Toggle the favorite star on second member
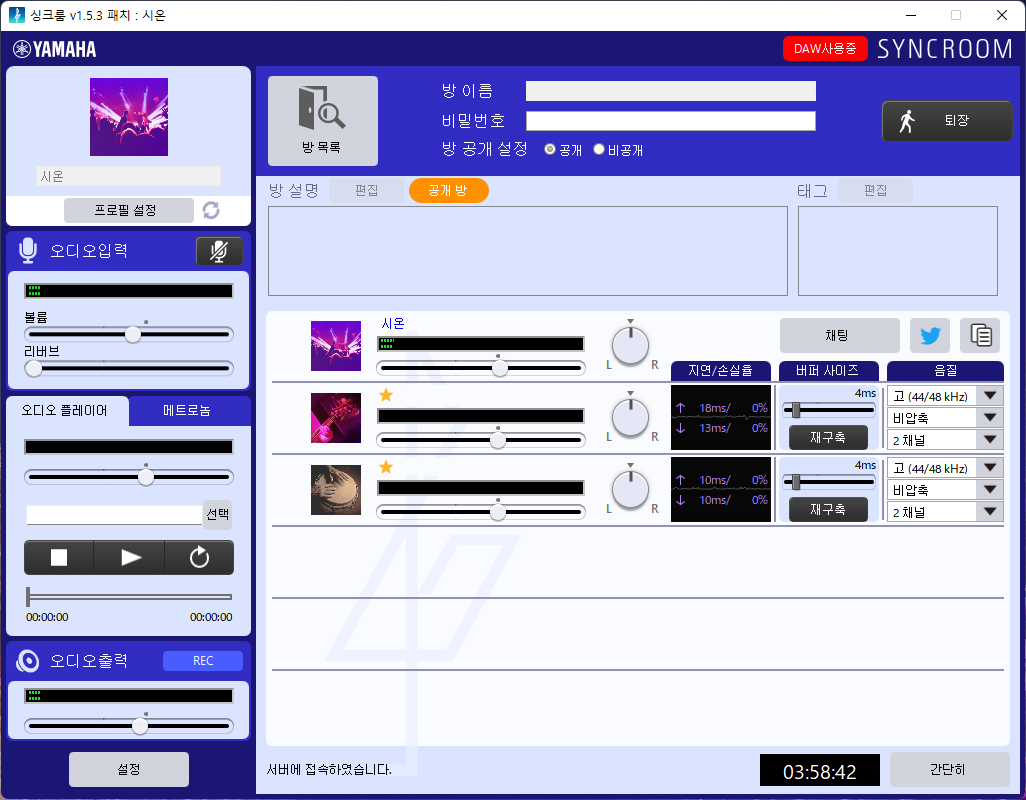1026x800 pixels. pyautogui.click(x=385, y=396)
